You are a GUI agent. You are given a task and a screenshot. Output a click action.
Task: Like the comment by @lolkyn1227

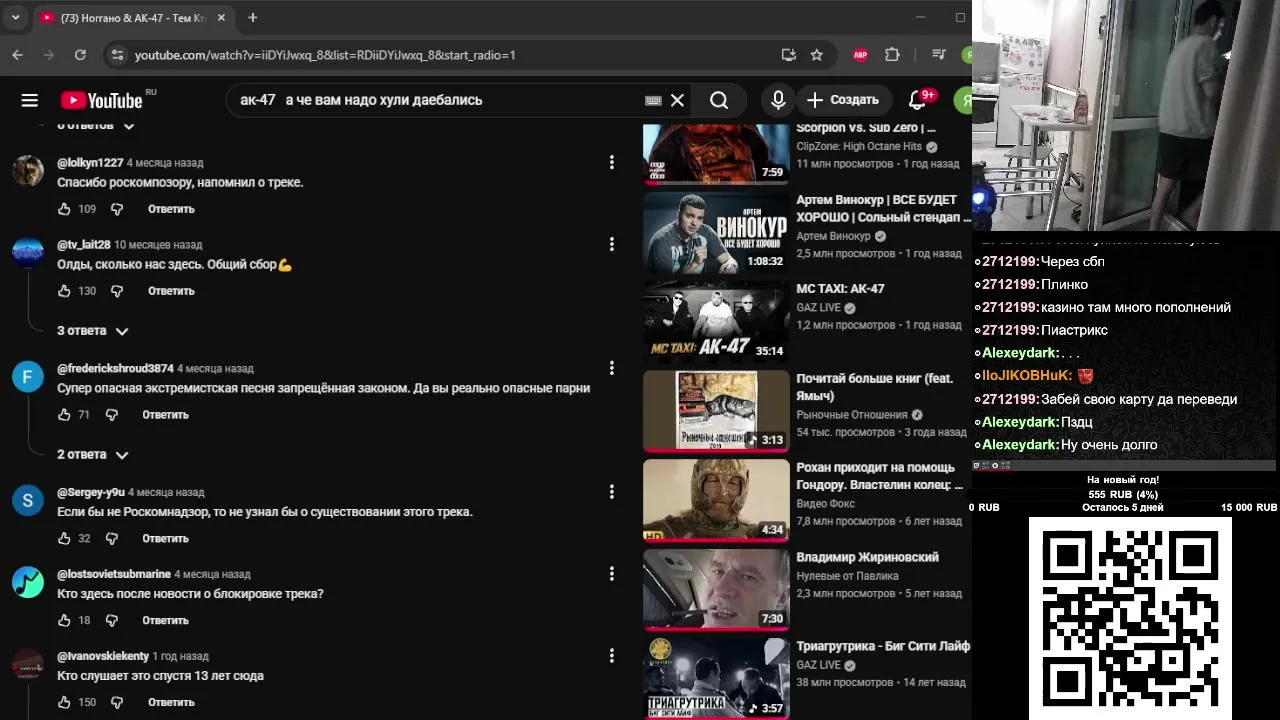[64, 209]
